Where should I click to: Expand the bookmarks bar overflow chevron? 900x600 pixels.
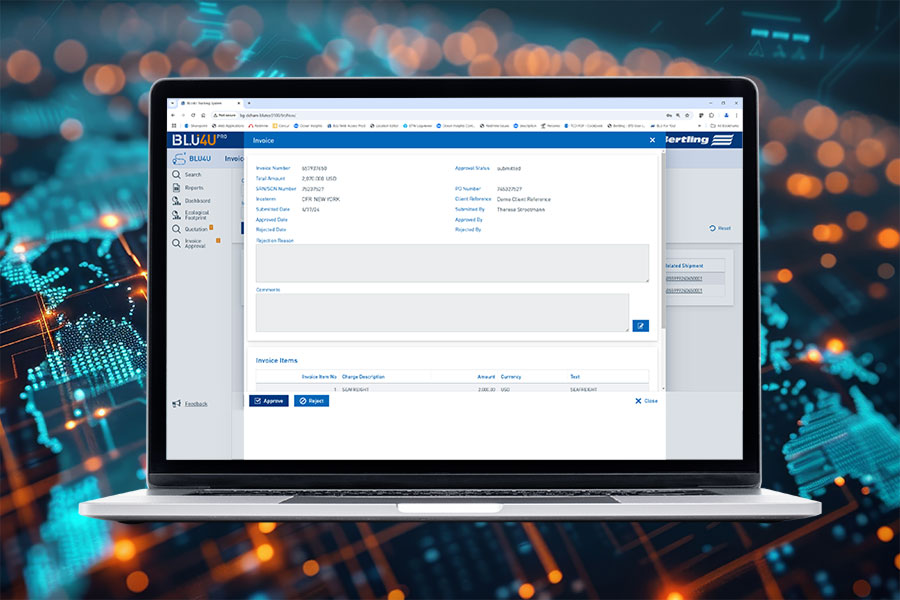coord(700,125)
